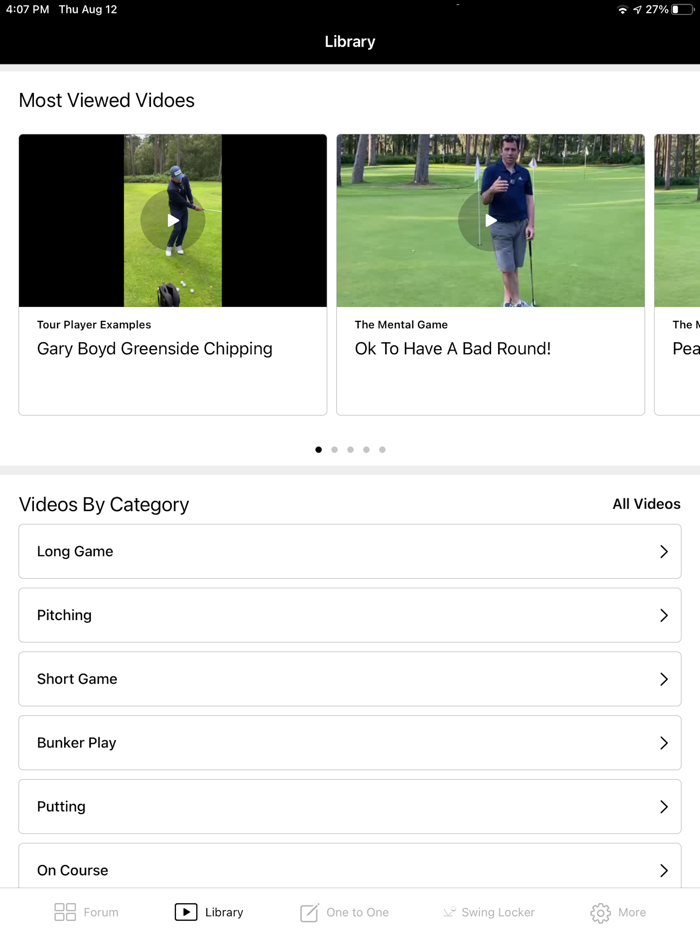The image size is (700, 934).
Task: View All Videos link
Action: point(646,504)
